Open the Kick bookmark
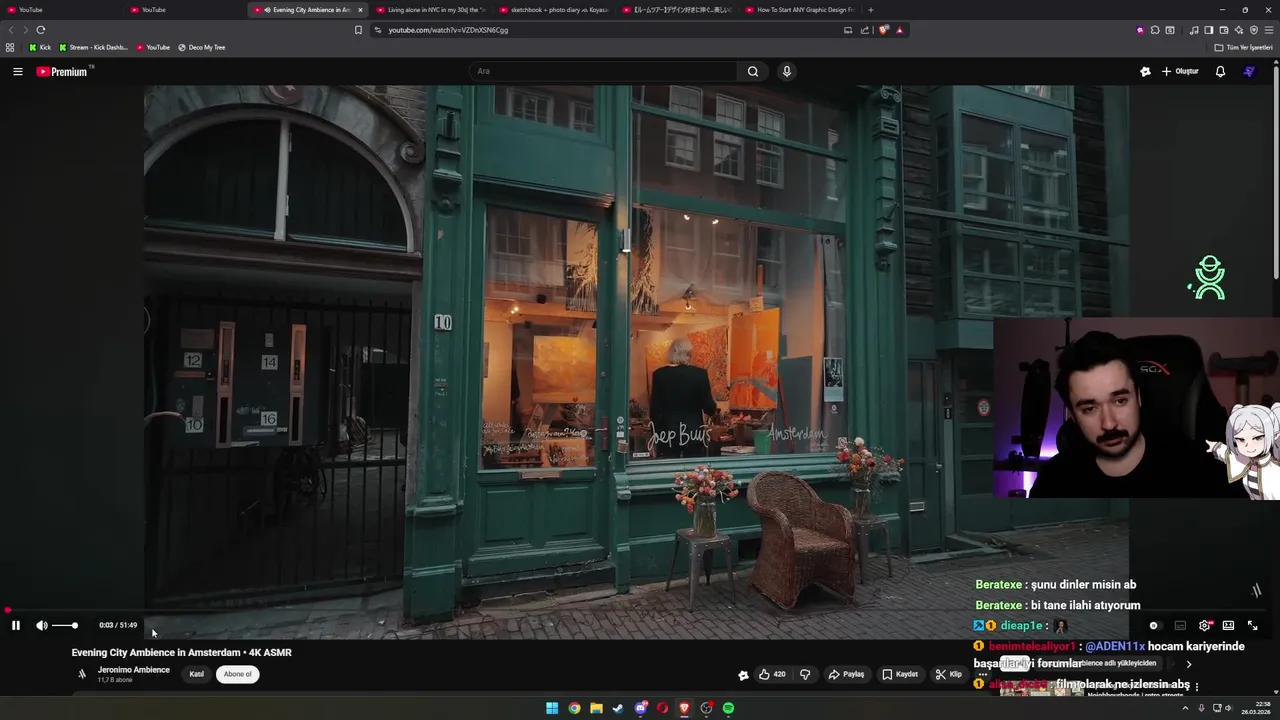 point(40,47)
